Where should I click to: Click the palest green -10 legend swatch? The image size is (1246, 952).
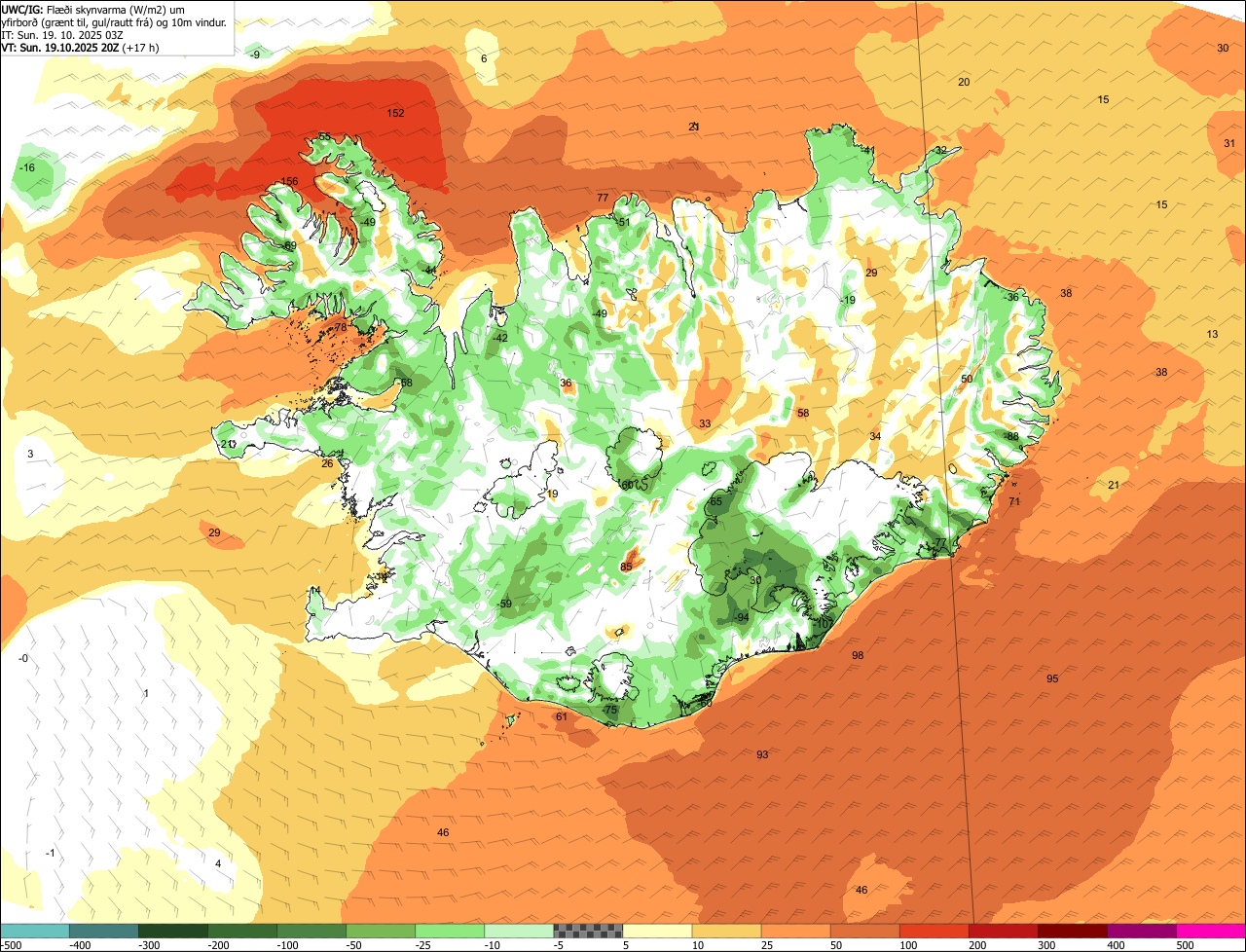[519, 931]
